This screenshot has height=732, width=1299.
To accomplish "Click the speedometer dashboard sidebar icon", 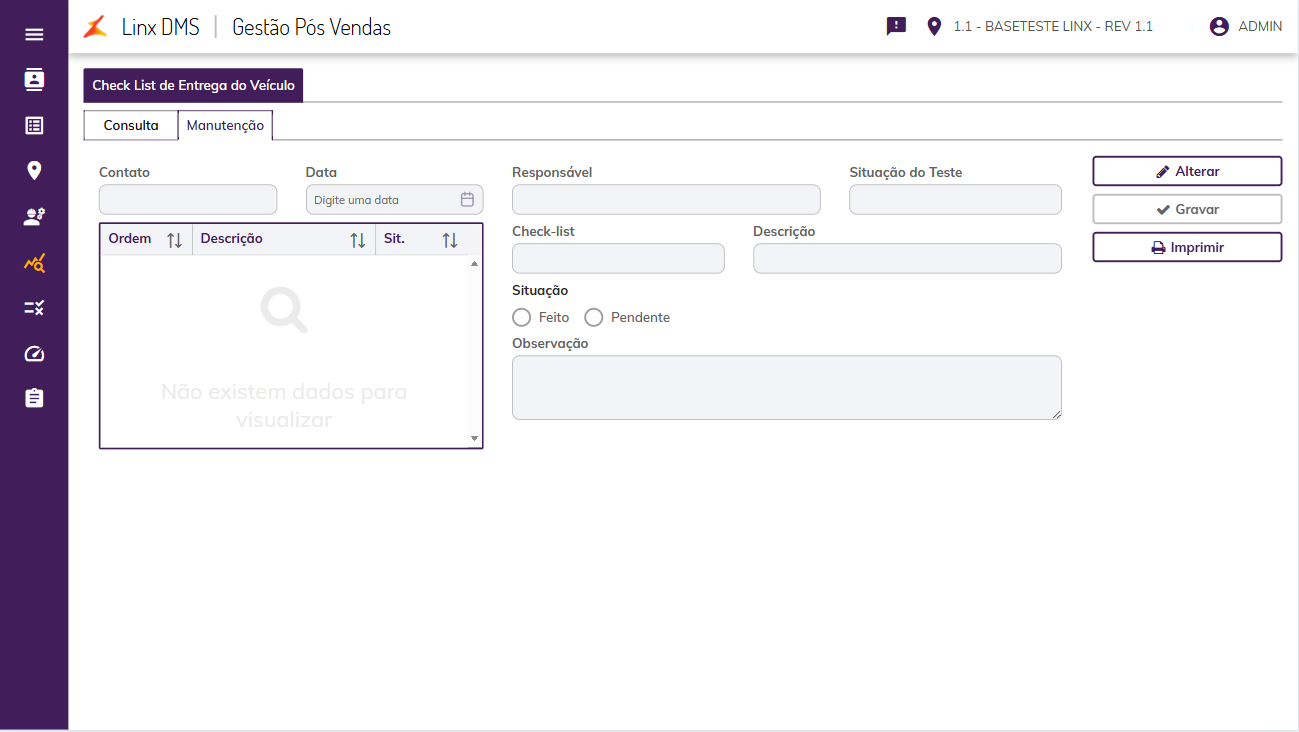I will (x=34, y=354).
